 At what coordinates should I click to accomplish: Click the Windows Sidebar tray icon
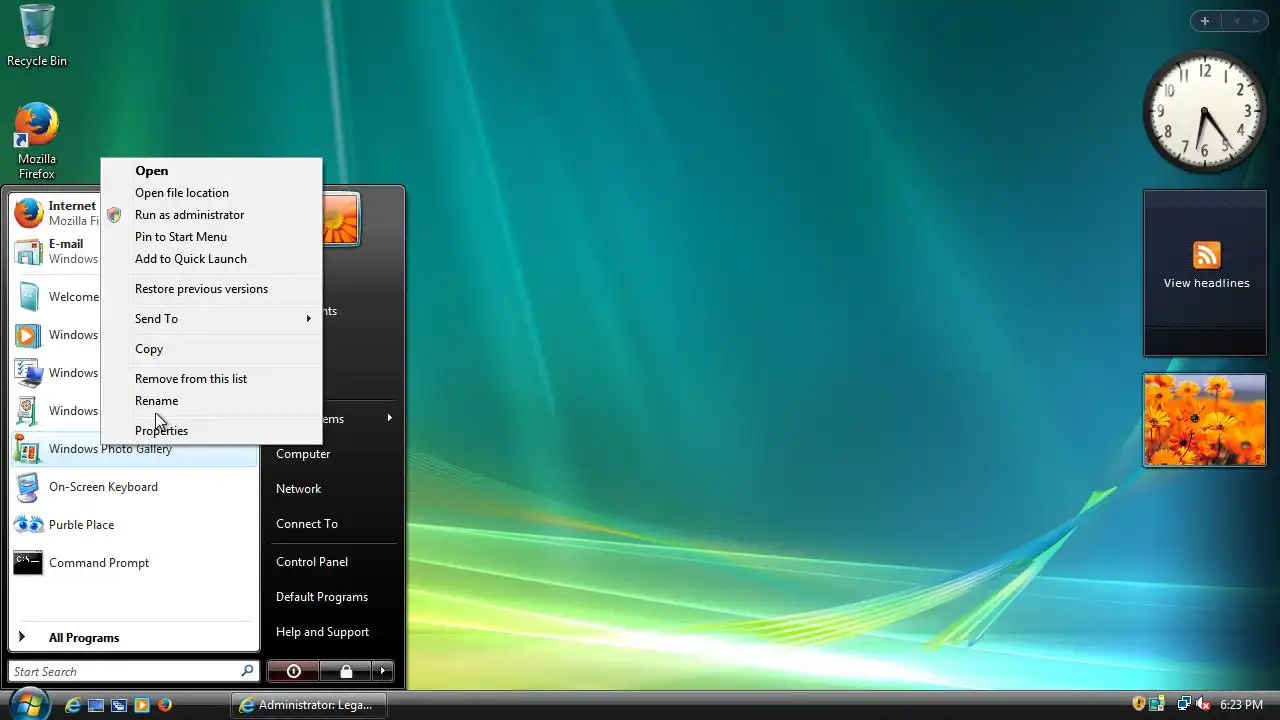click(1157, 704)
